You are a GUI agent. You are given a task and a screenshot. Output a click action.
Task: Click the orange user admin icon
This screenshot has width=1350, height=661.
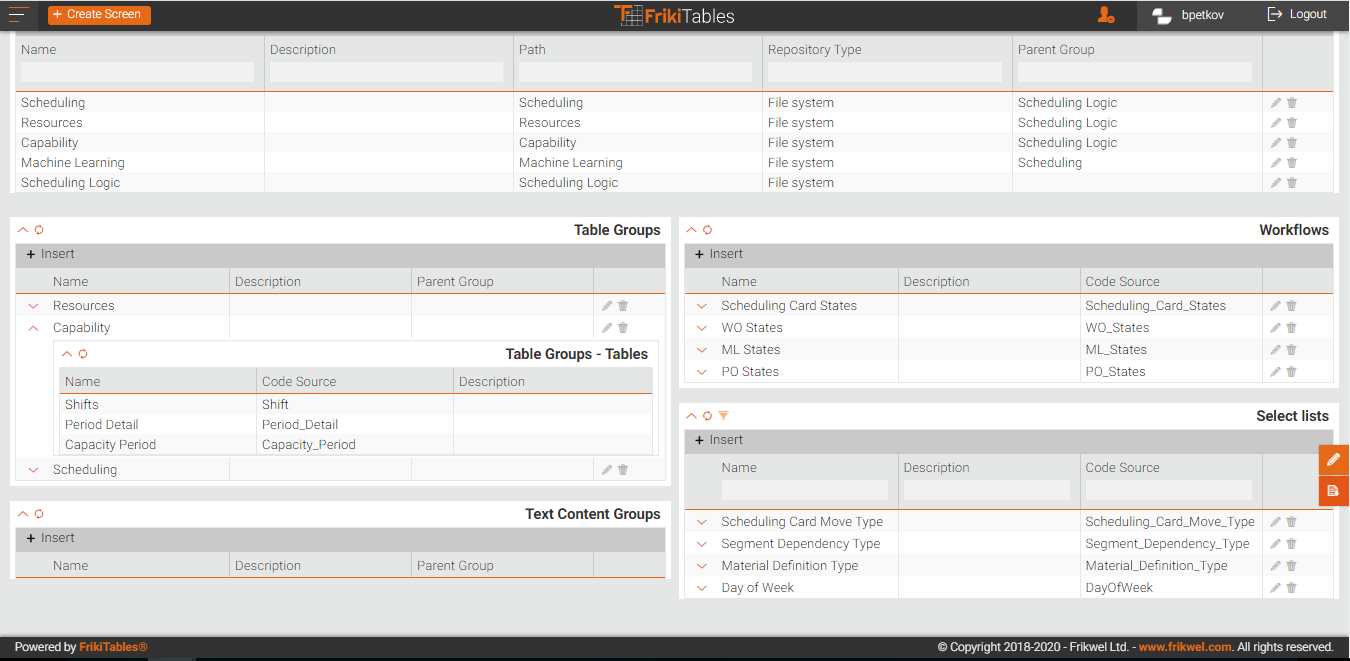coord(1105,15)
